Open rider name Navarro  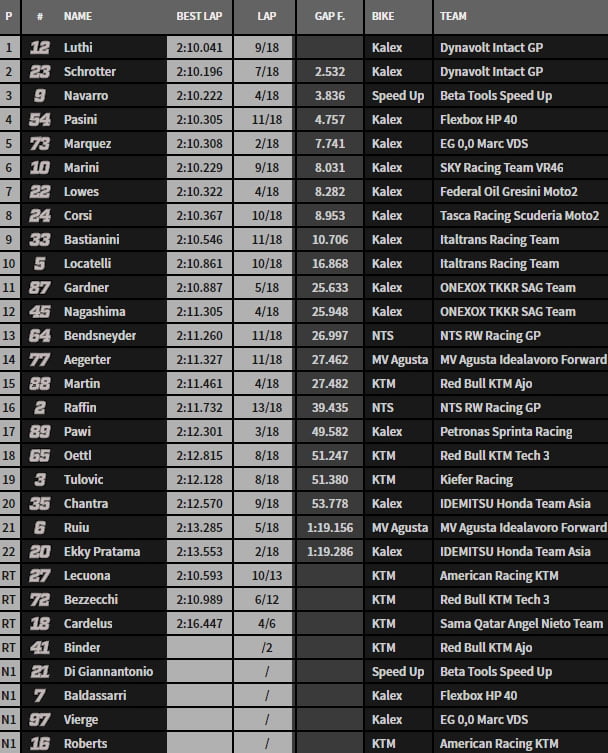click(x=87, y=96)
